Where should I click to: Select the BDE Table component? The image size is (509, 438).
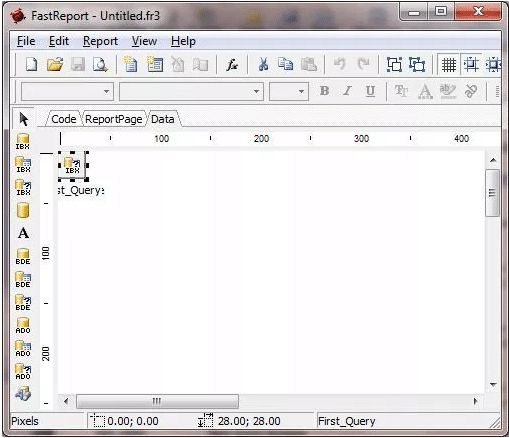23,279
